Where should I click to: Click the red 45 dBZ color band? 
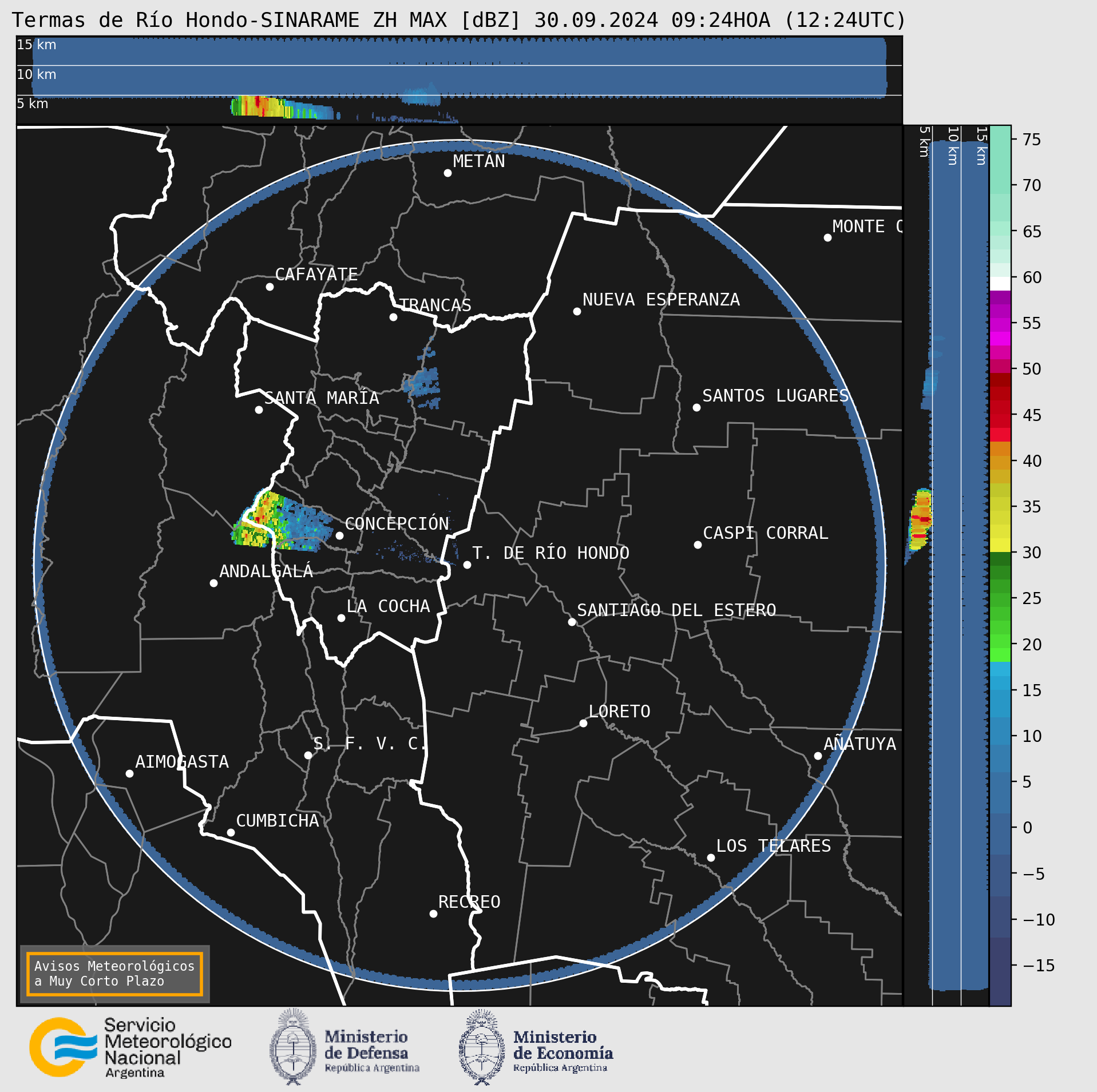1000,421
